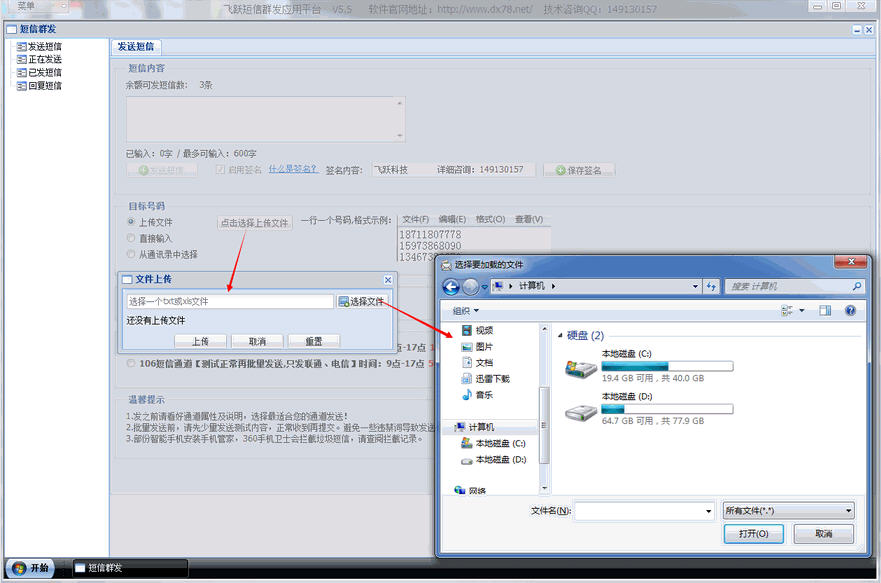The image size is (881, 583).
Task: Click 上传 button in upload popup
Action: pos(200,341)
